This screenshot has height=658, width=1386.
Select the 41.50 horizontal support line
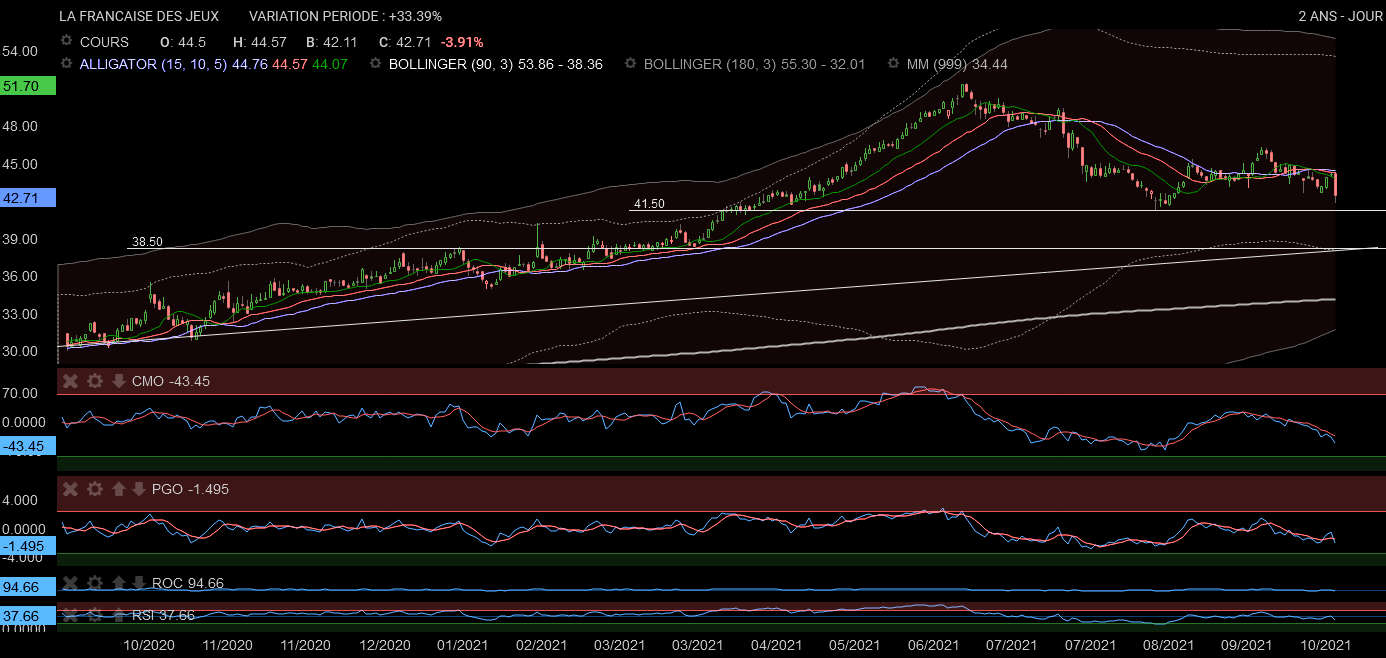click(900, 210)
